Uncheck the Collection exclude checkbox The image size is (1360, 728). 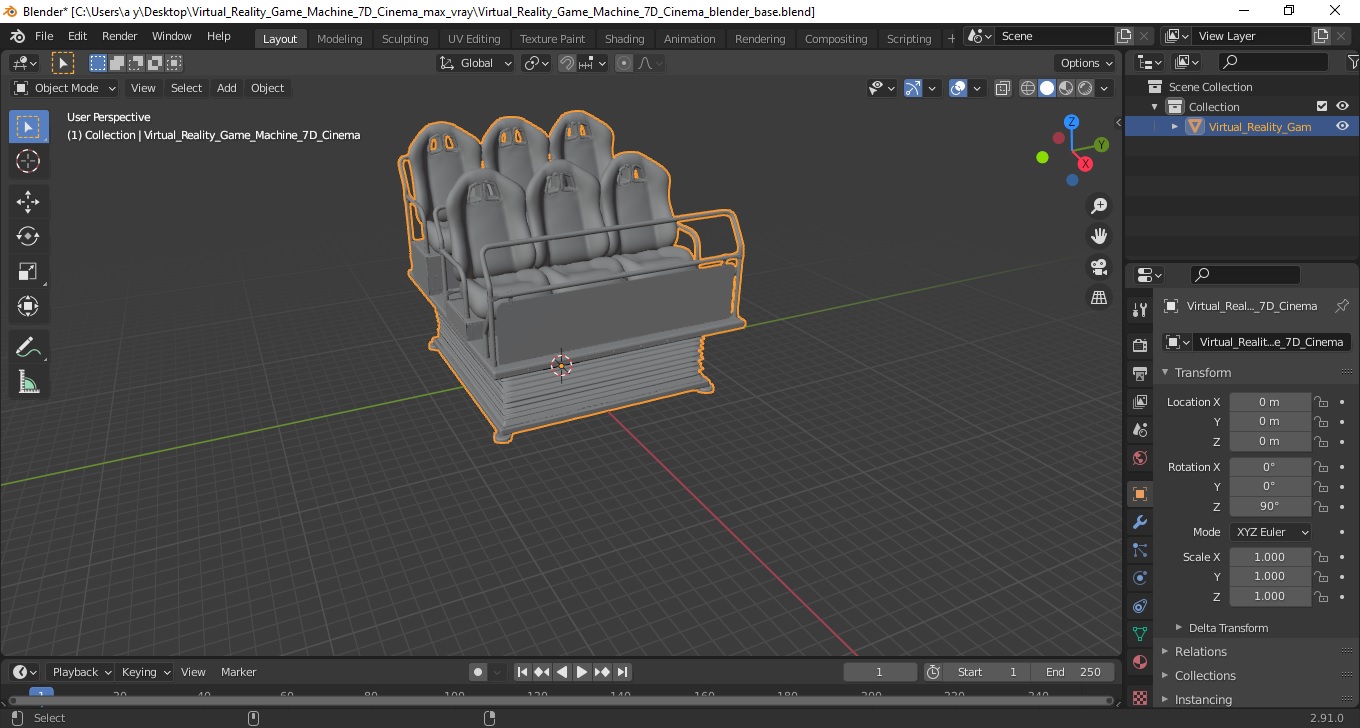(x=1322, y=106)
